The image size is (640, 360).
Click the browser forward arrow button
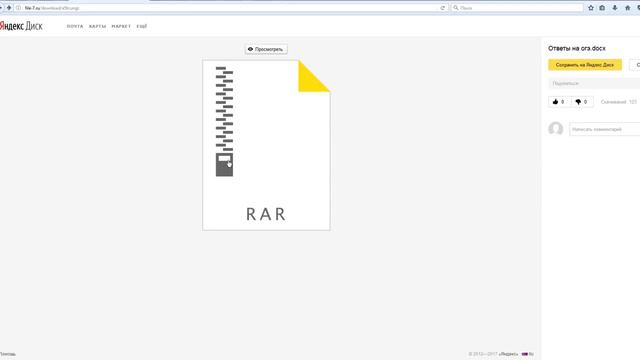coord(9,8)
